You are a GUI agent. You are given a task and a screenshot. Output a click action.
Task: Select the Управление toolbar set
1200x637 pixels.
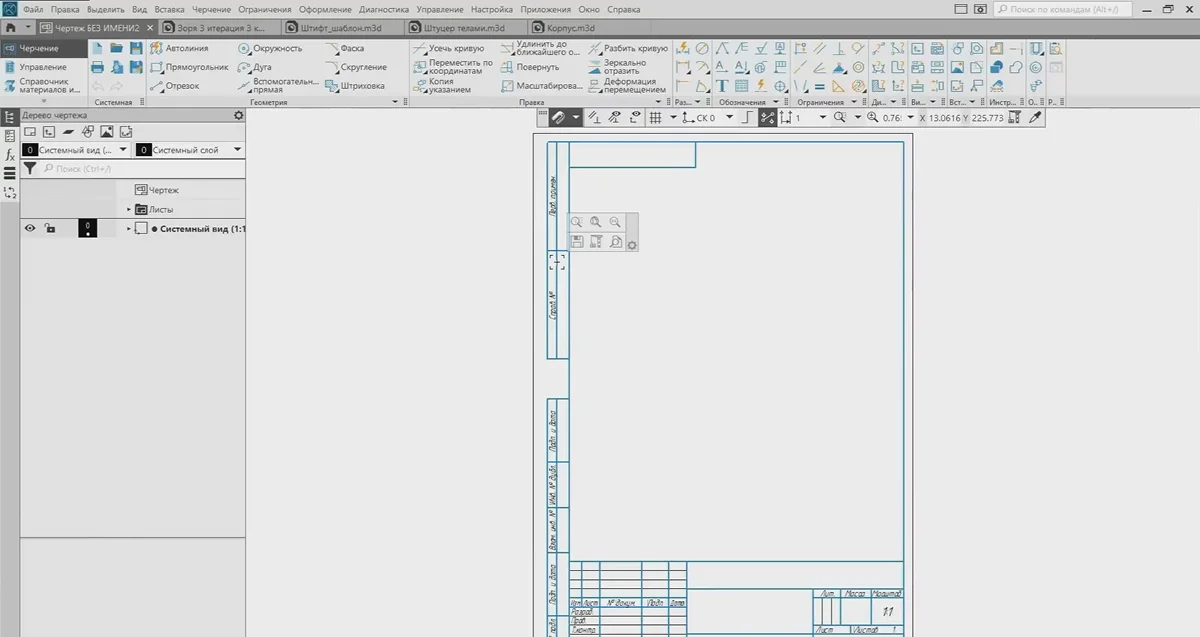[x=42, y=67]
